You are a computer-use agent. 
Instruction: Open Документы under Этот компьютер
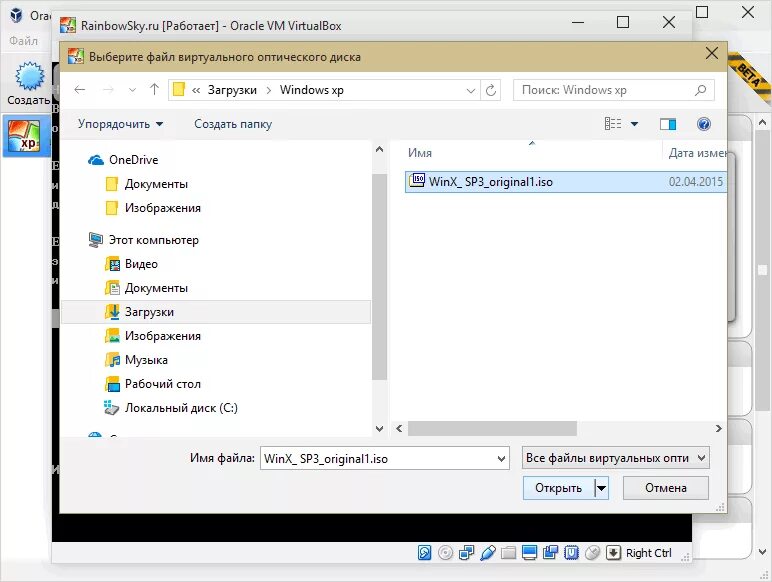tap(156, 288)
